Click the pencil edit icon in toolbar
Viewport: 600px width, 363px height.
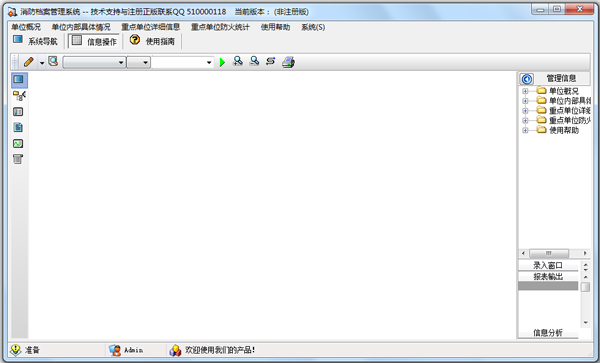click(x=29, y=62)
